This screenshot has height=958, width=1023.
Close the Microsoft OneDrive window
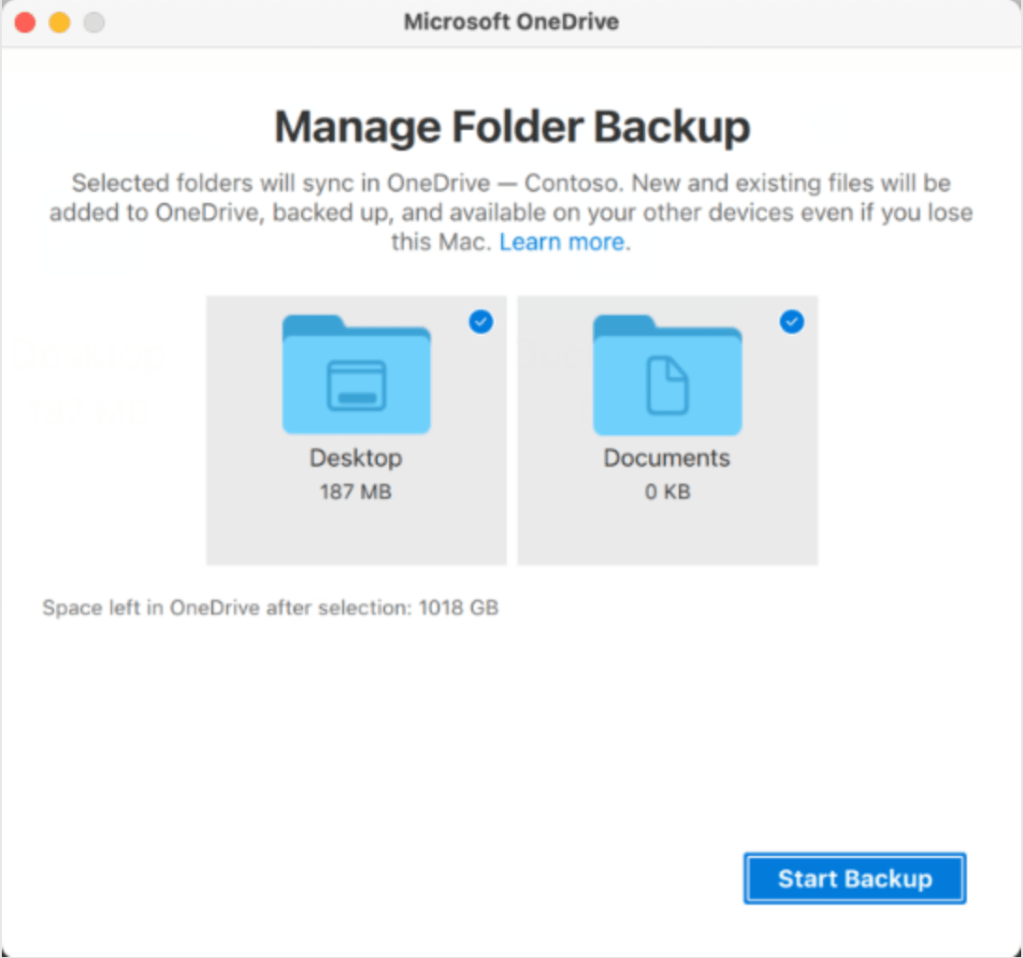(26, 22)
